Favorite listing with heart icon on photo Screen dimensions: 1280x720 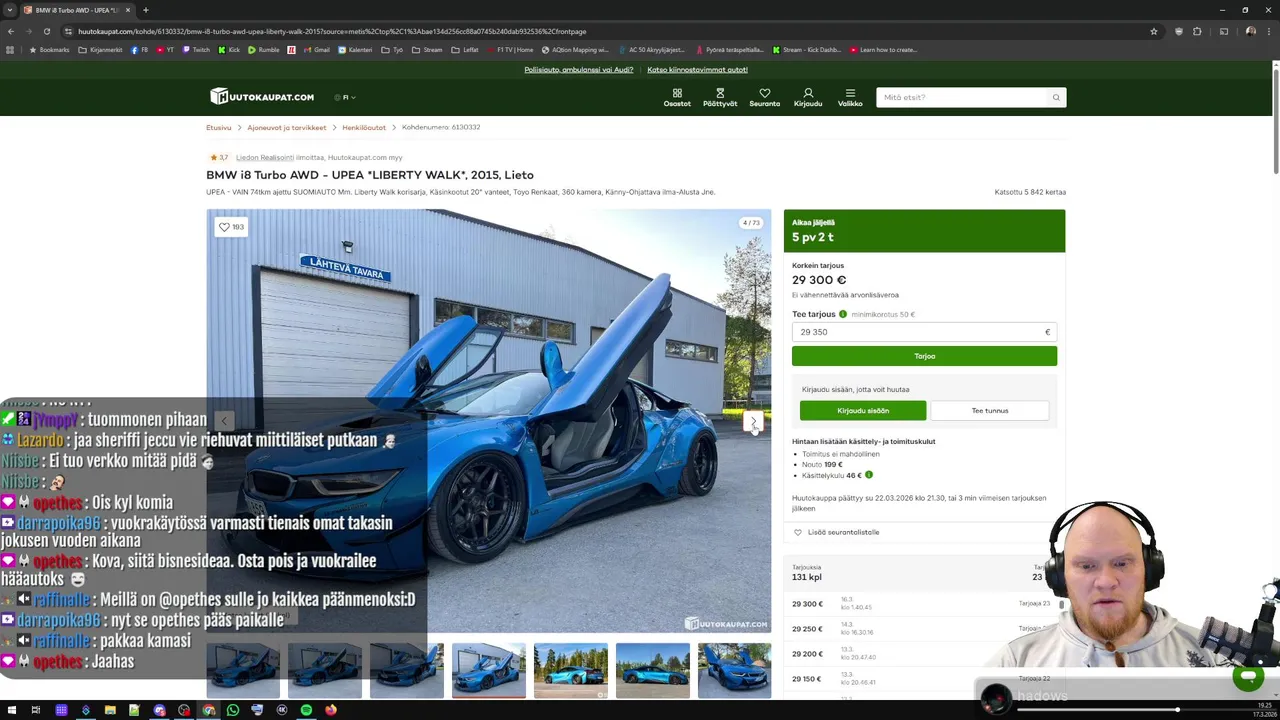[x=231, y=227]
